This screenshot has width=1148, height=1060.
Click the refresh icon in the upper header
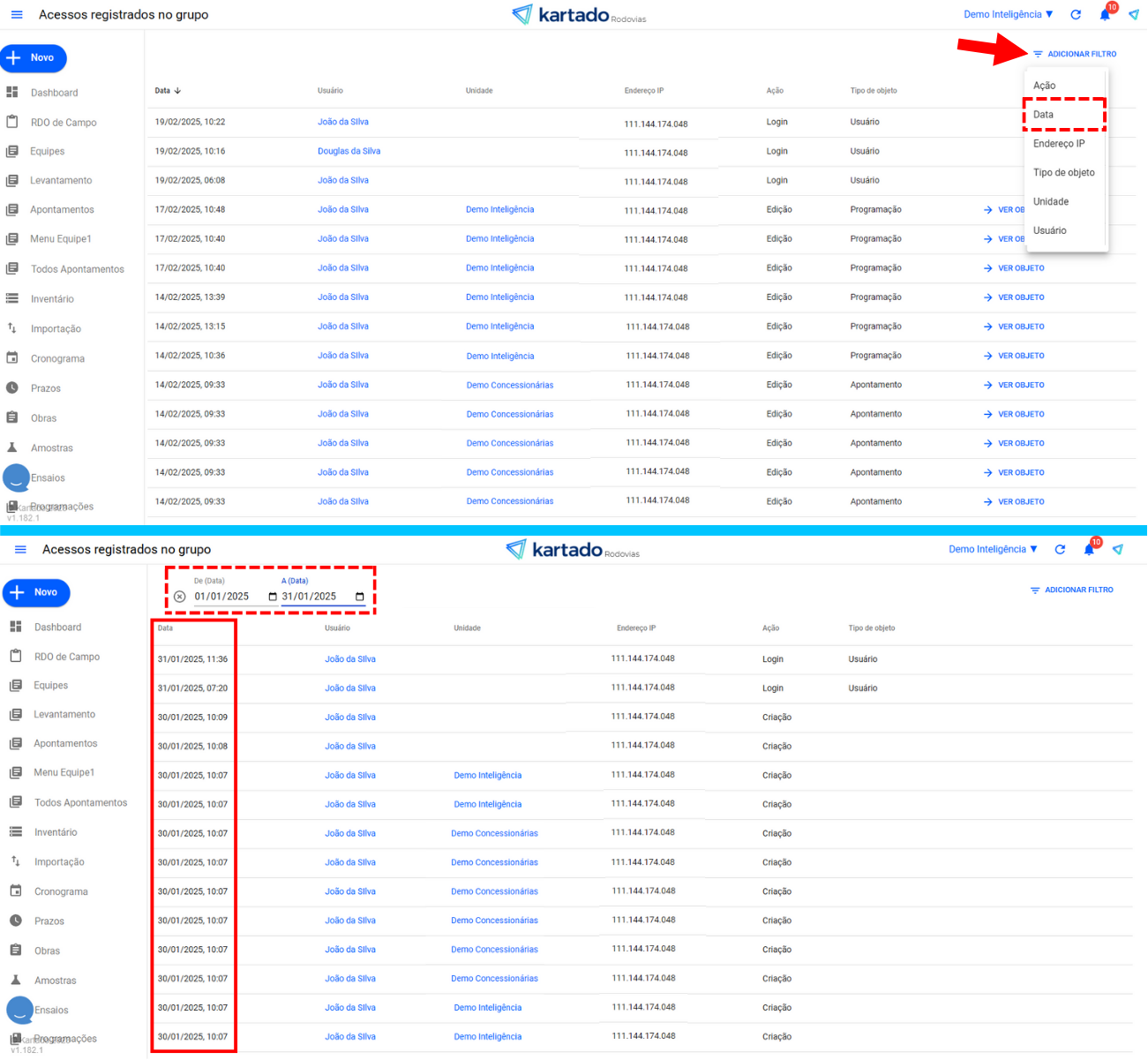tap(1076, 15)
